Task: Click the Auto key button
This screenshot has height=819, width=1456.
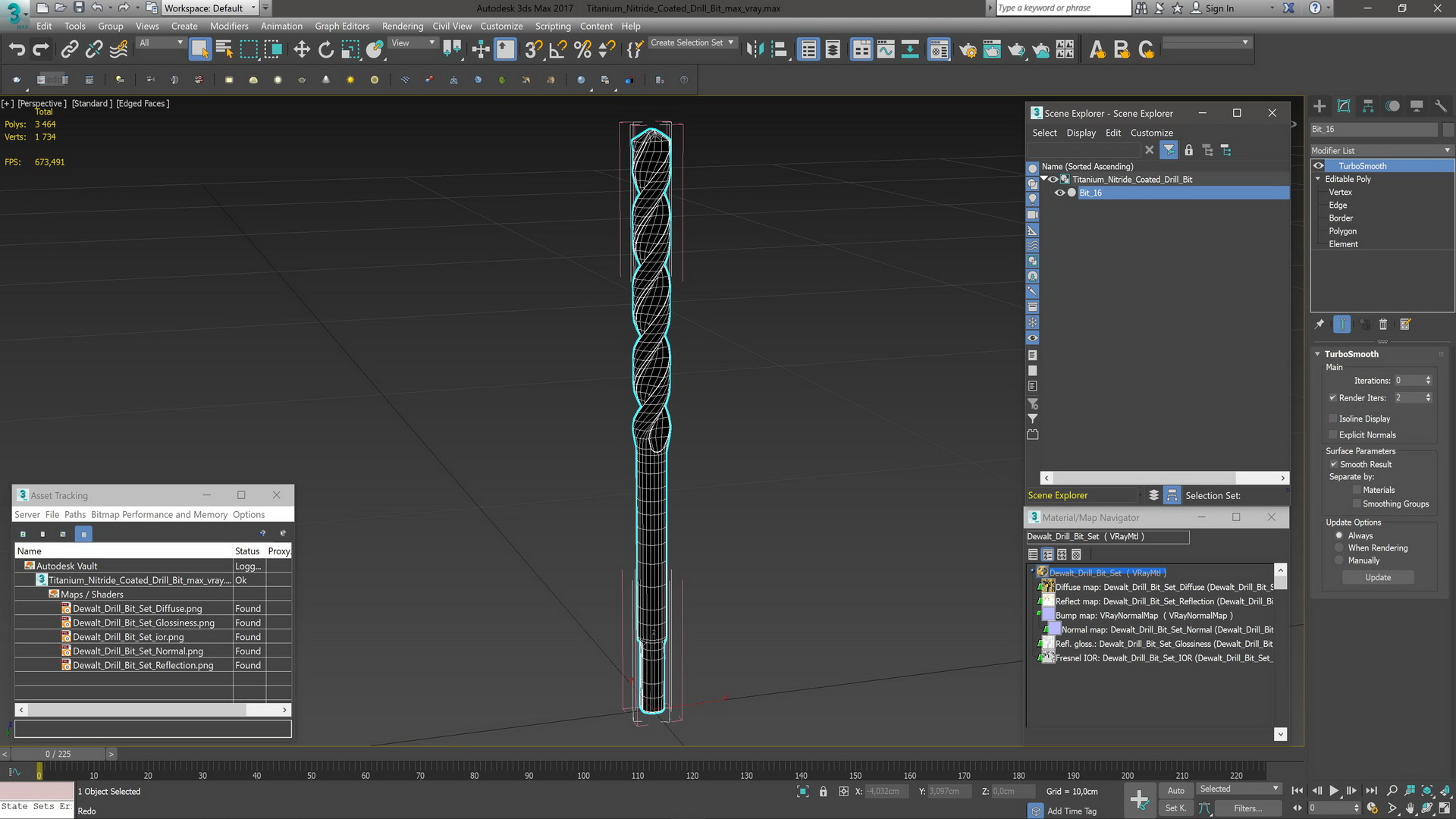Action: [x=1175, y=790]
